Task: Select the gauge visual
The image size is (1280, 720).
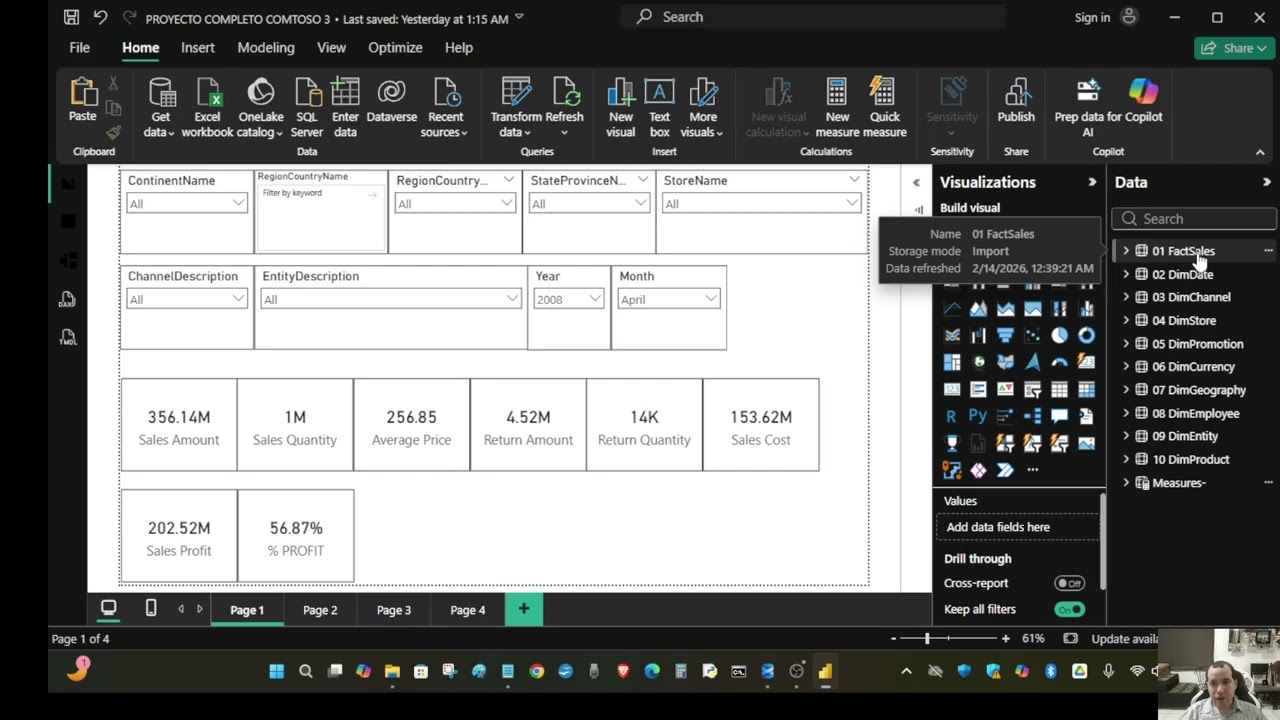Action: [x=1059, y=362]
